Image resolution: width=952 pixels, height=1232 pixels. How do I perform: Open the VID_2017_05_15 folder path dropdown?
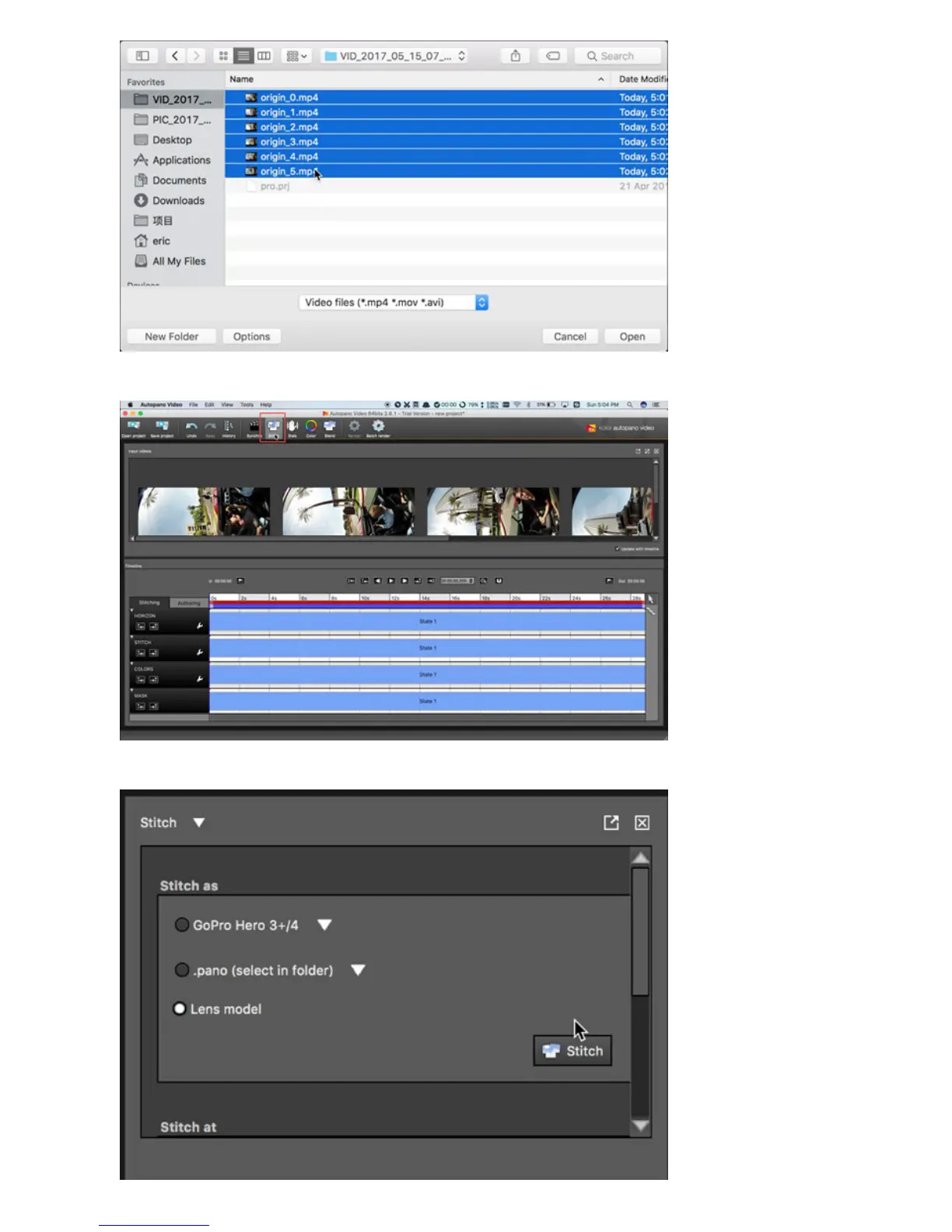395,56
